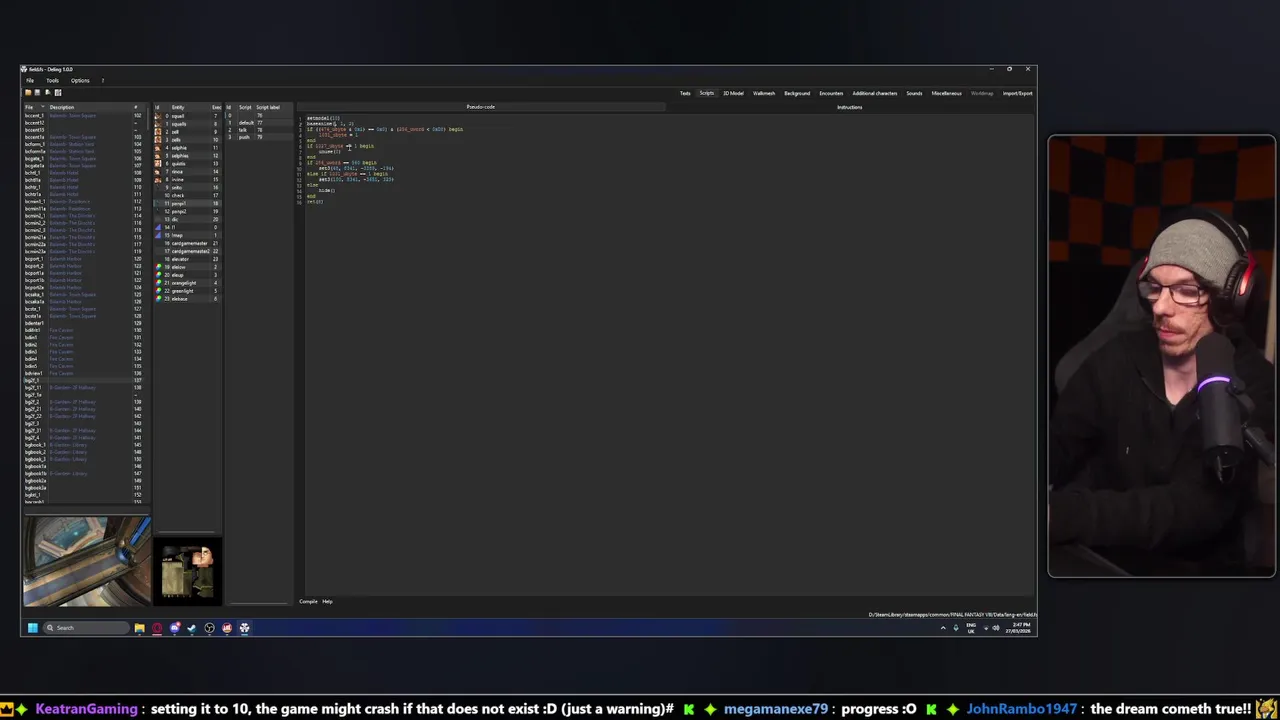Open Steam from the taskbar
Viewport: 1280px width, 720px height.
click(192, 628)
